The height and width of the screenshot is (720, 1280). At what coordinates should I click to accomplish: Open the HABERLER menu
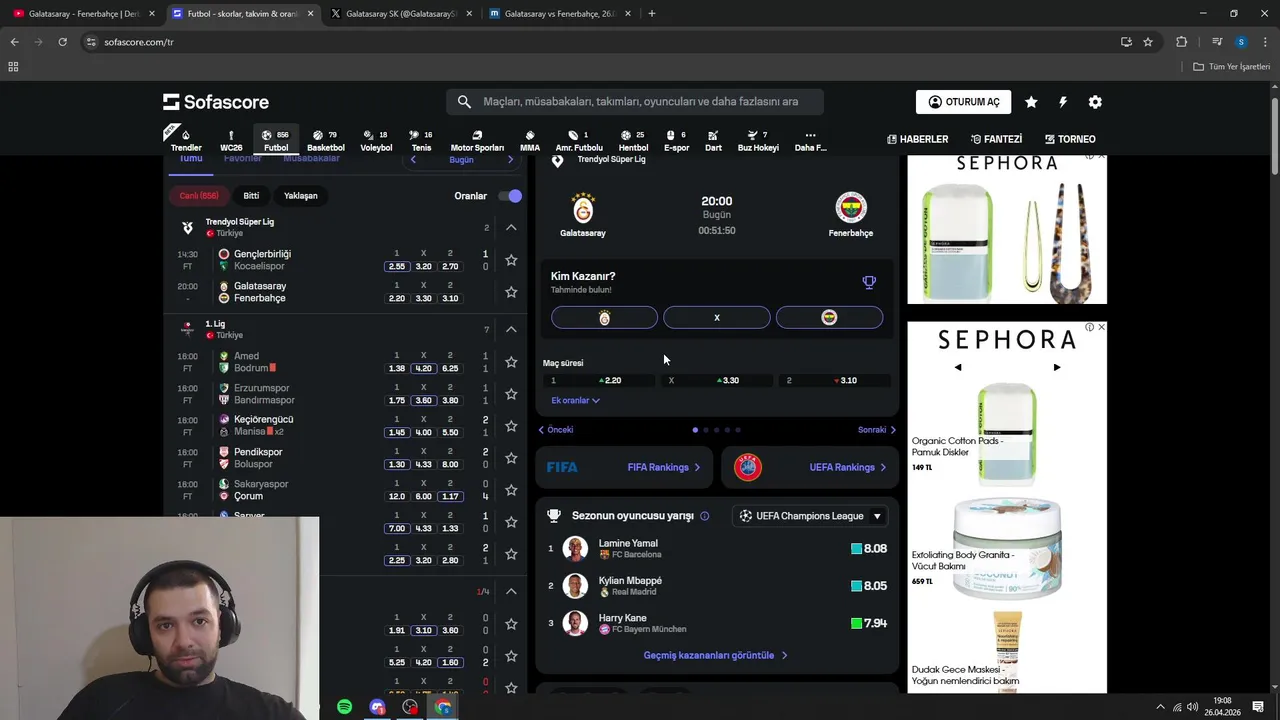(917, 139)
